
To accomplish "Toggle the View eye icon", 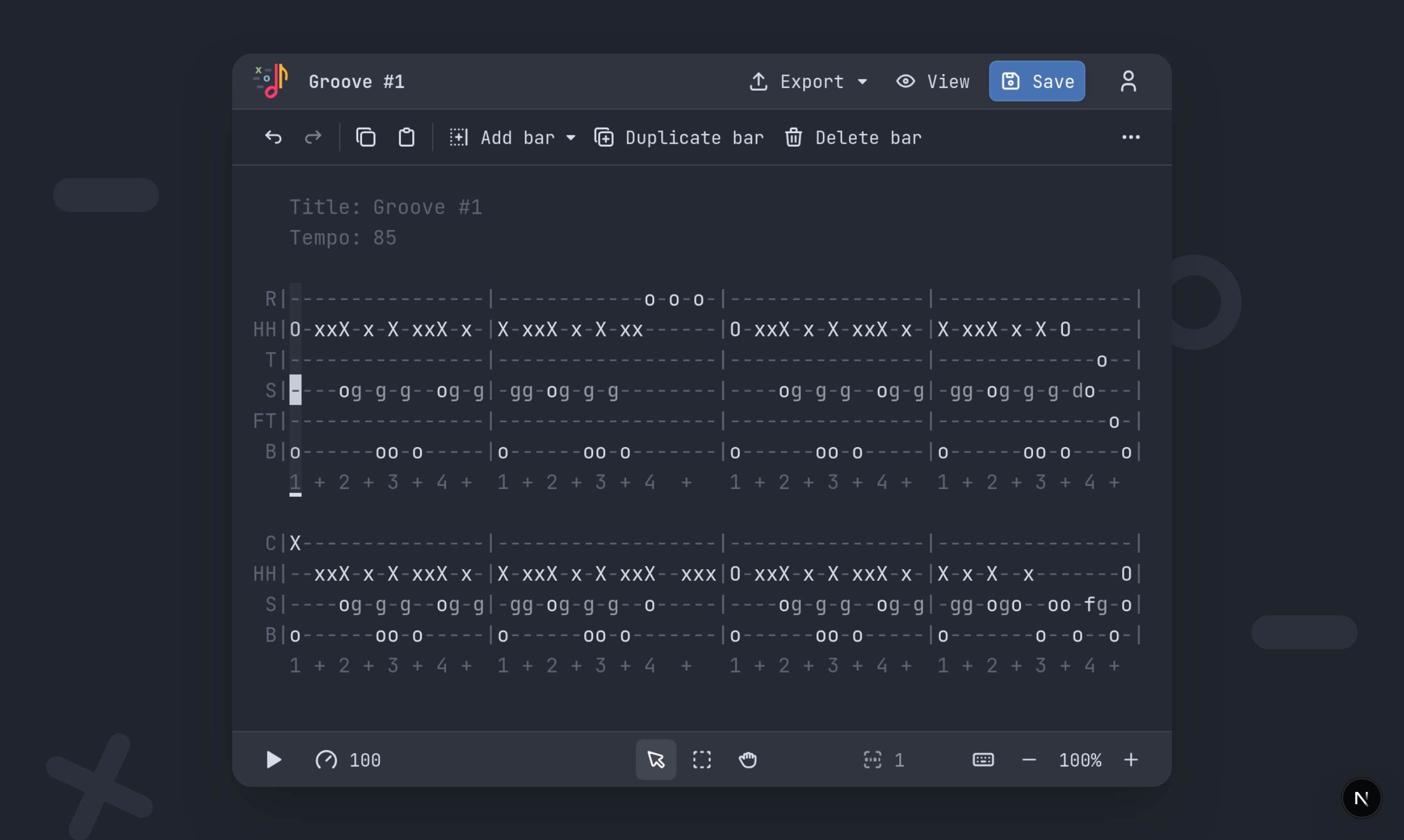I will (906, 81).
